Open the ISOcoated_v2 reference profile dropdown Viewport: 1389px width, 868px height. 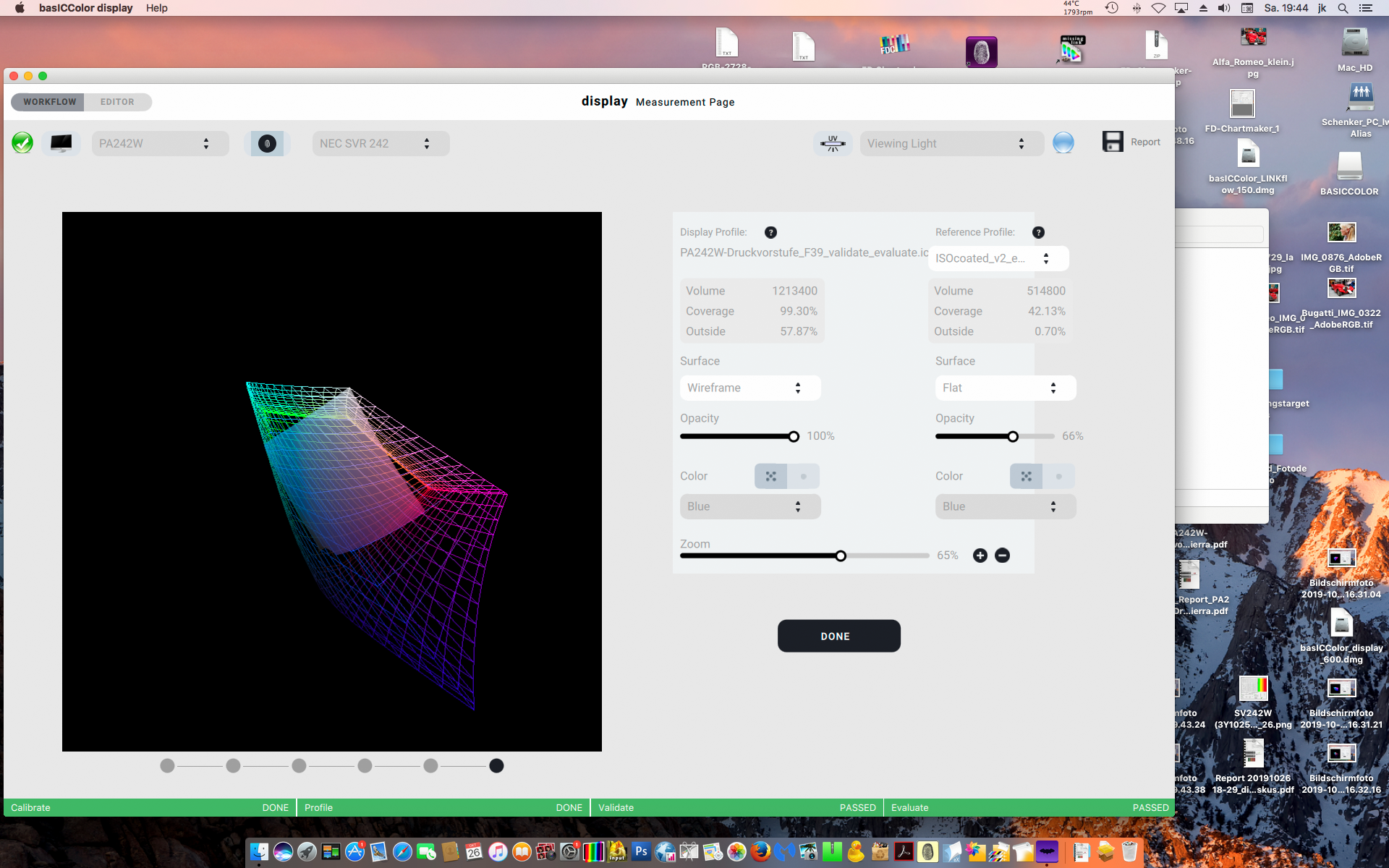(x=998, y=258)
